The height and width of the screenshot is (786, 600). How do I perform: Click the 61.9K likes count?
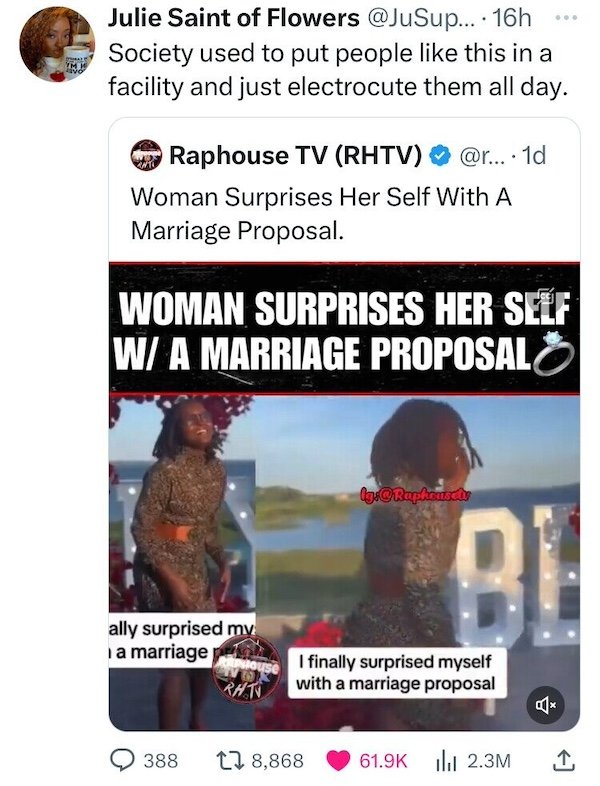click(x=383, y=761)
